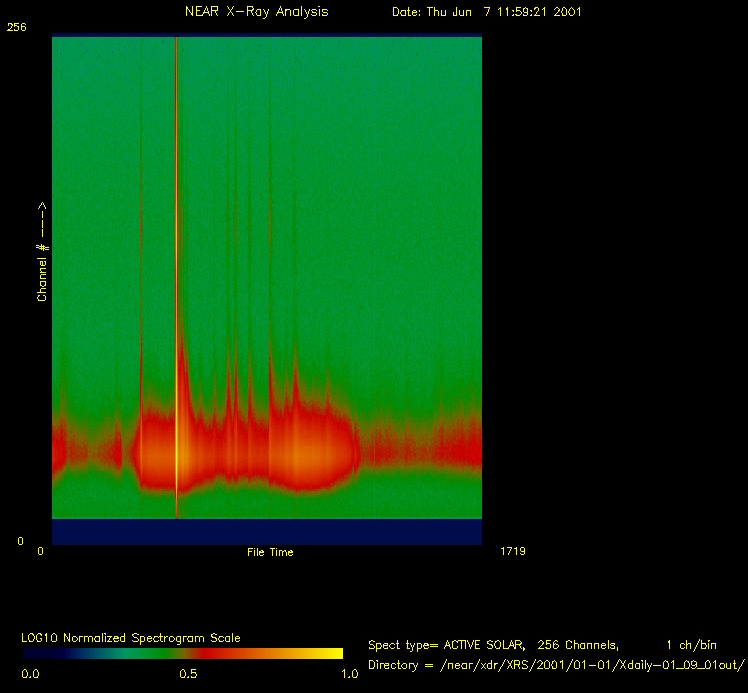This screenshot has height=693, width=748.
Task: Click the 1719 end value on time axis
Action: click(512, 551)
